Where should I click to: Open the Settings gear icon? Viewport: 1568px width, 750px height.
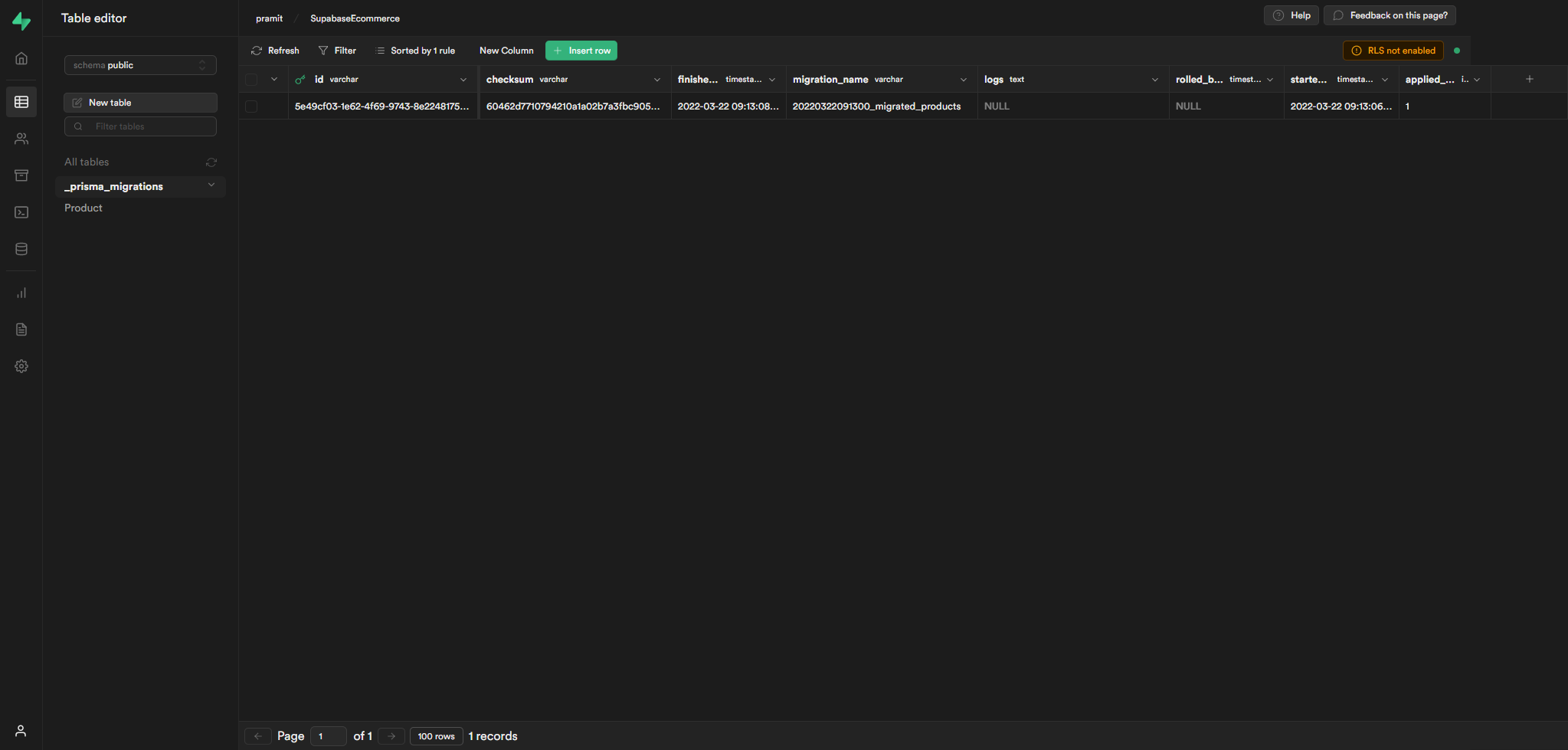point(21,366)
